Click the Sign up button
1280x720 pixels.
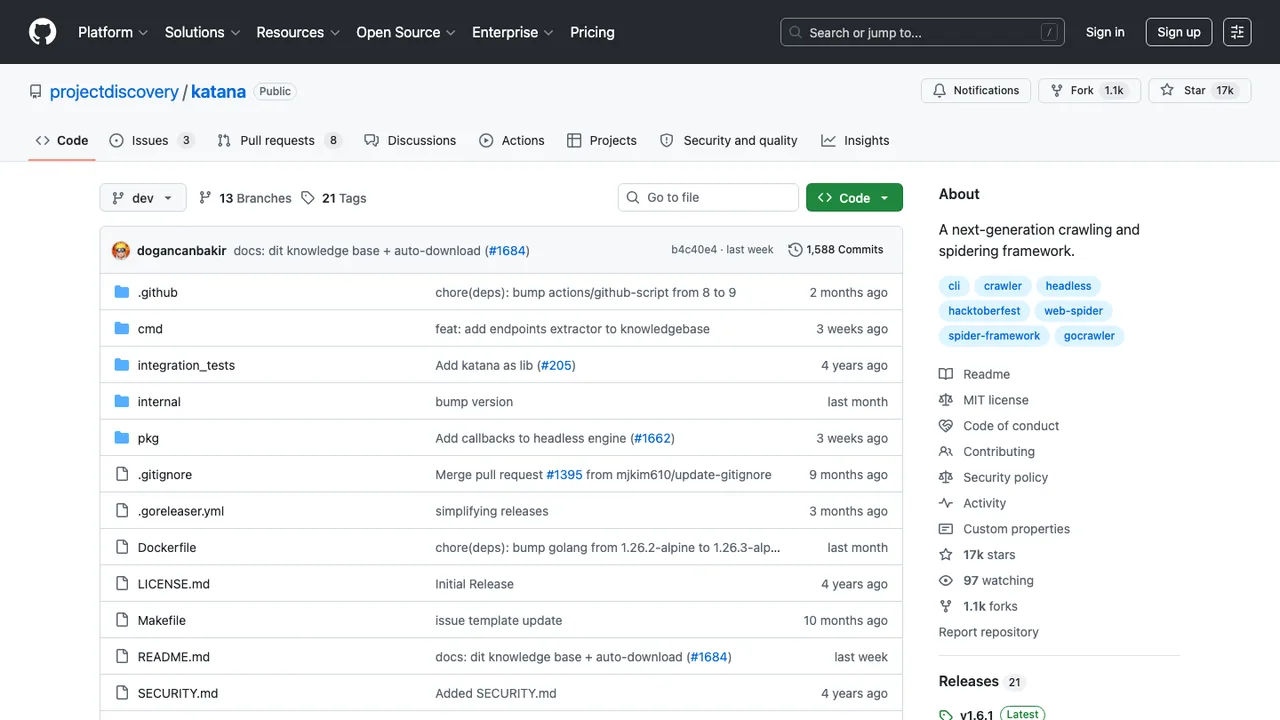[1179, 32]
